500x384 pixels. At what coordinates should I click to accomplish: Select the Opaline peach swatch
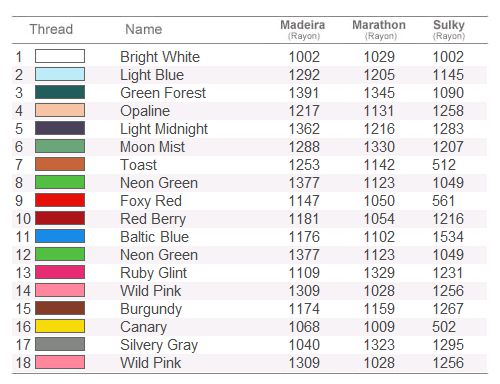[x=60, y=110]
